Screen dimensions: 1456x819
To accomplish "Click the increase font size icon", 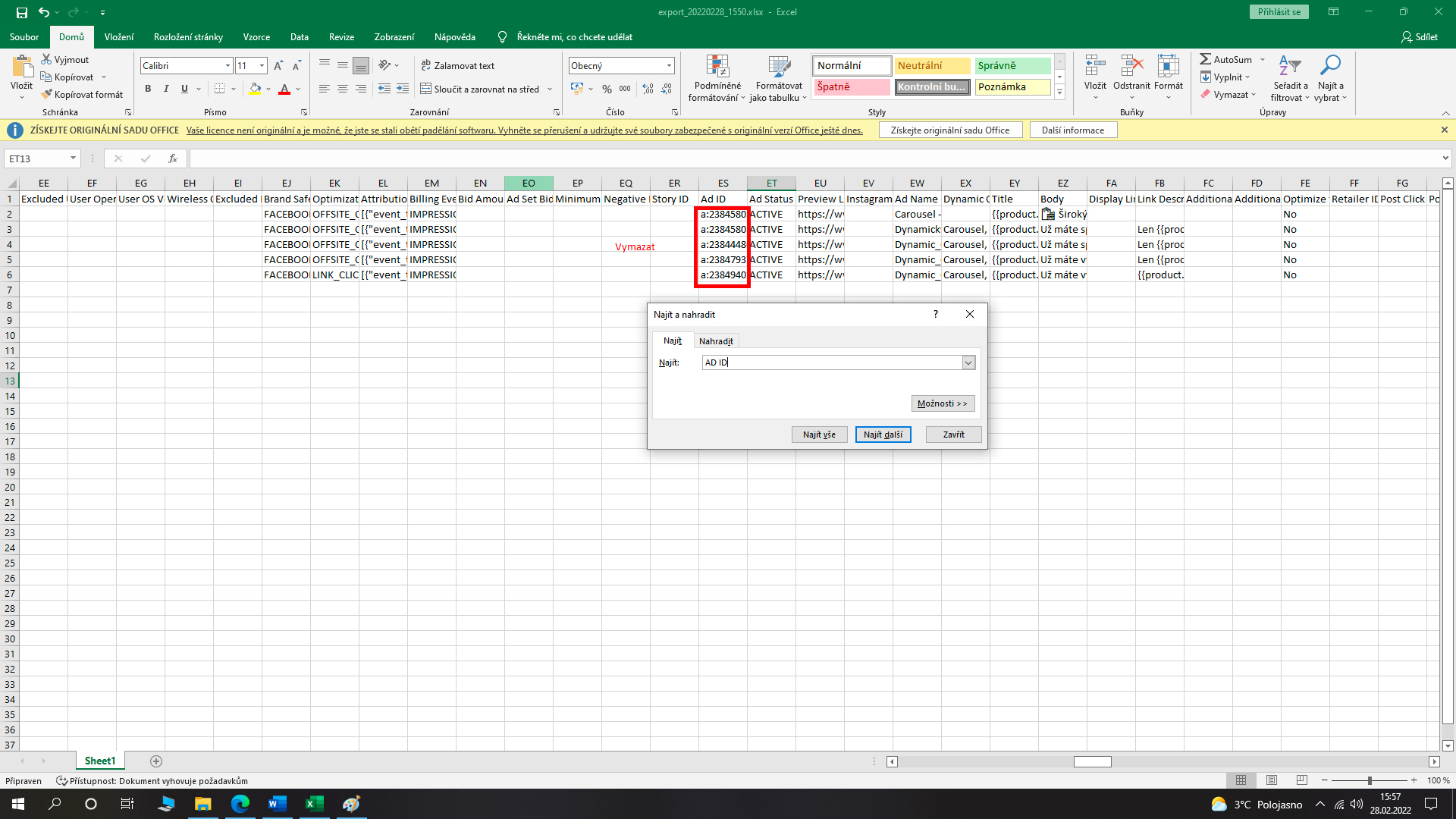I will [278, 66].
